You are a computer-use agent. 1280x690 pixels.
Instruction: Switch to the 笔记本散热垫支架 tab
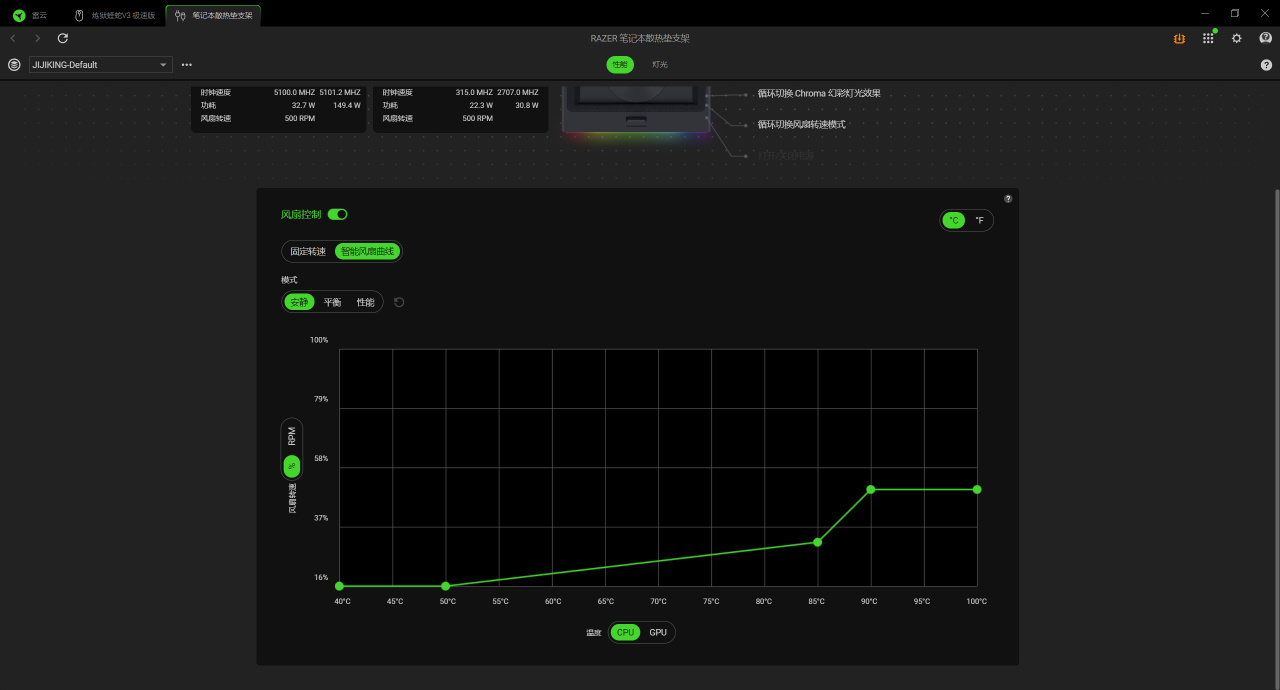point(213,15)
